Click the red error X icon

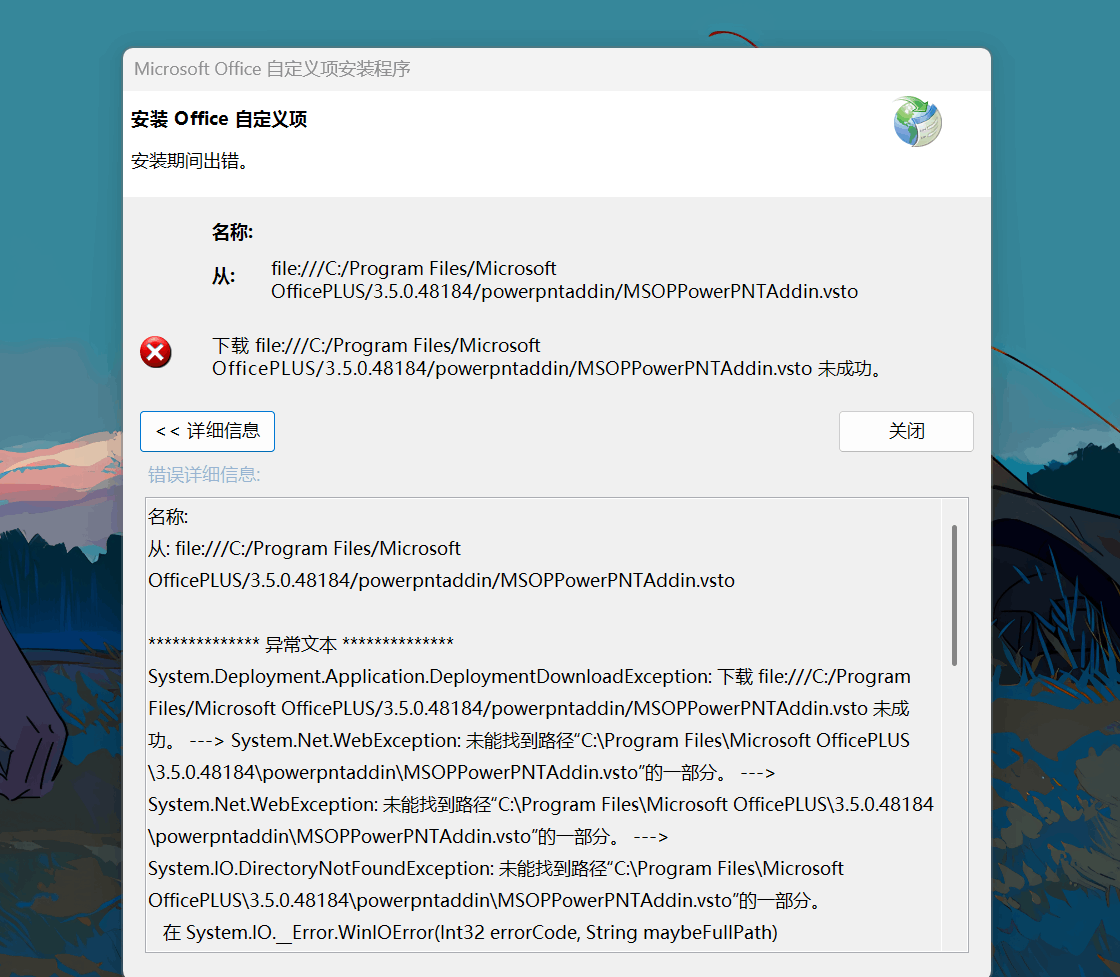(x=156, y=352)
